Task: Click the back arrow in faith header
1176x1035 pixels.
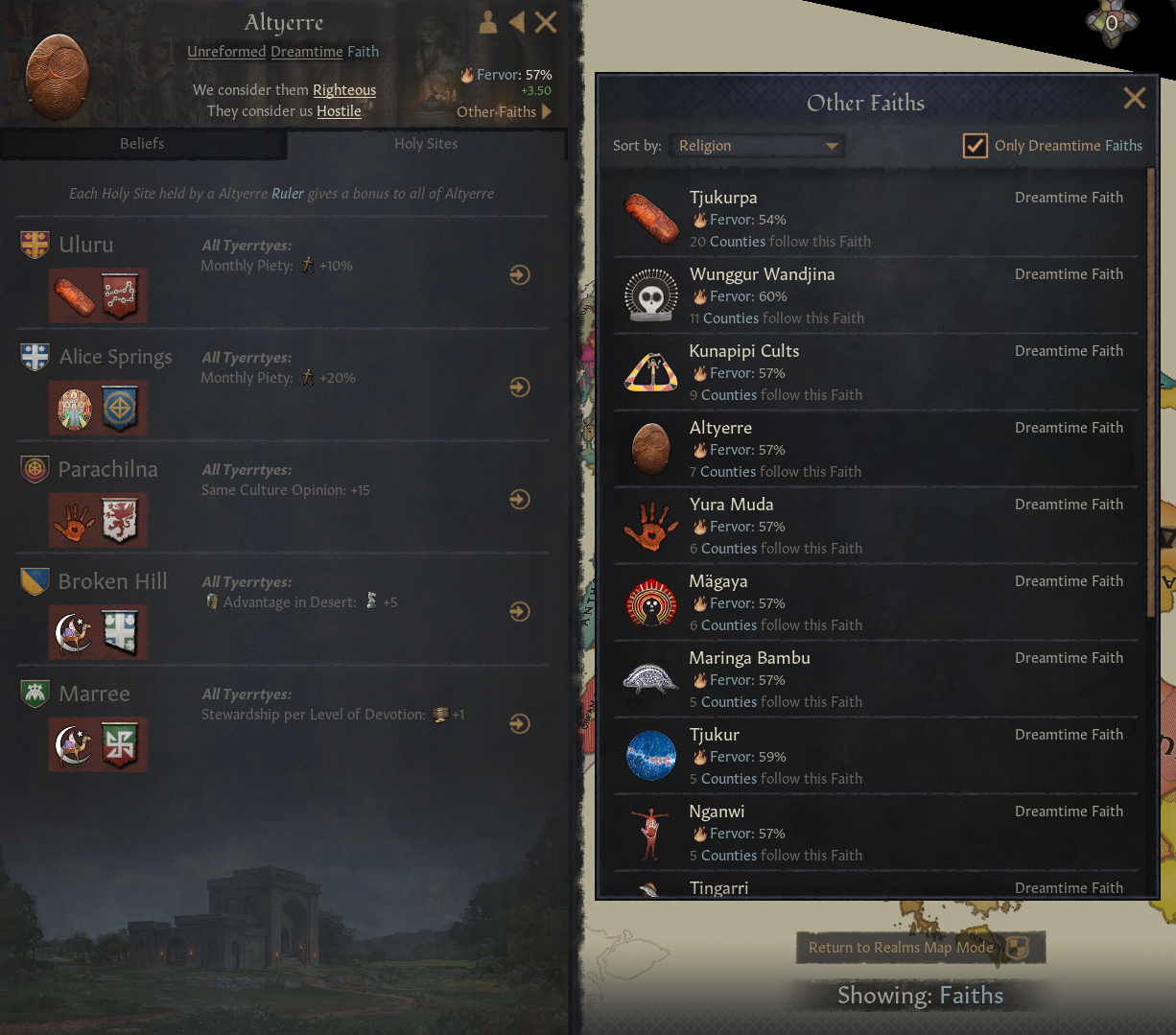Action: (517, 22)
